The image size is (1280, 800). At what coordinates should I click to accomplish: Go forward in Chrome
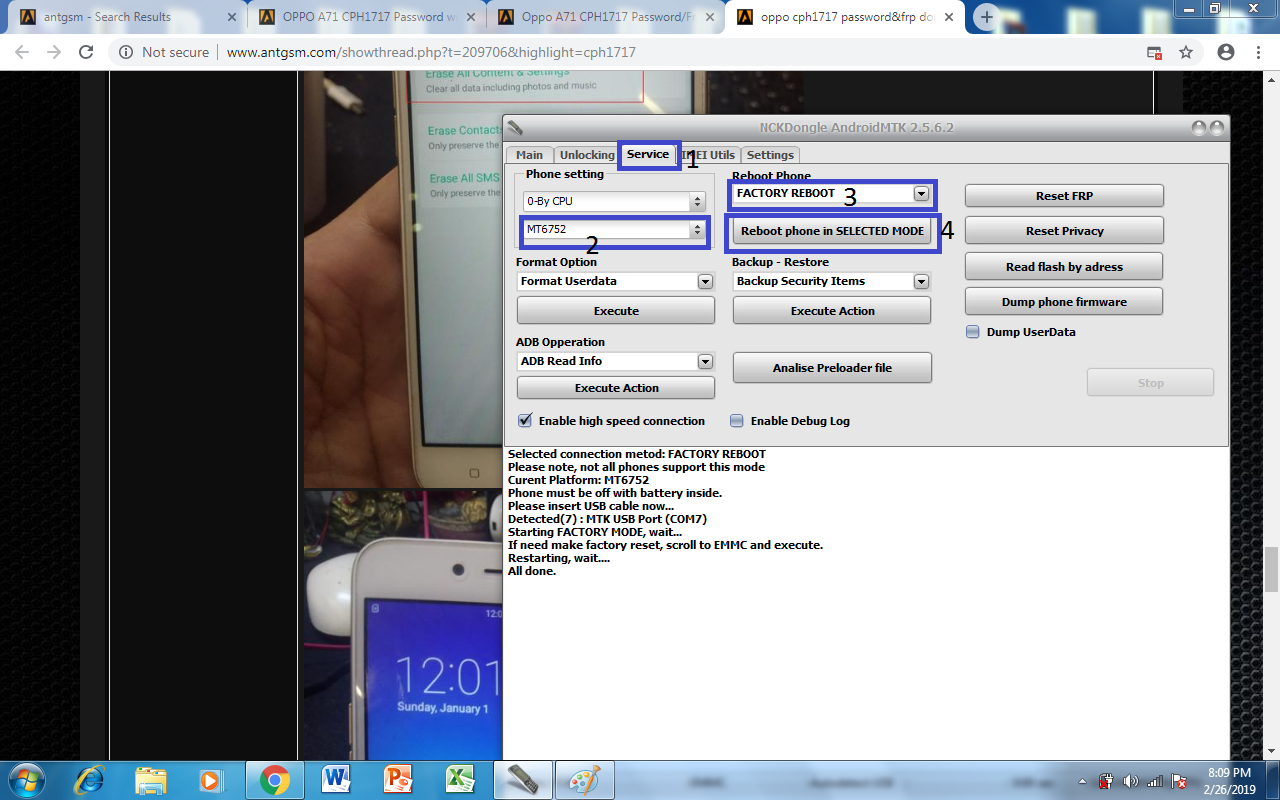[x=54, y=52]
